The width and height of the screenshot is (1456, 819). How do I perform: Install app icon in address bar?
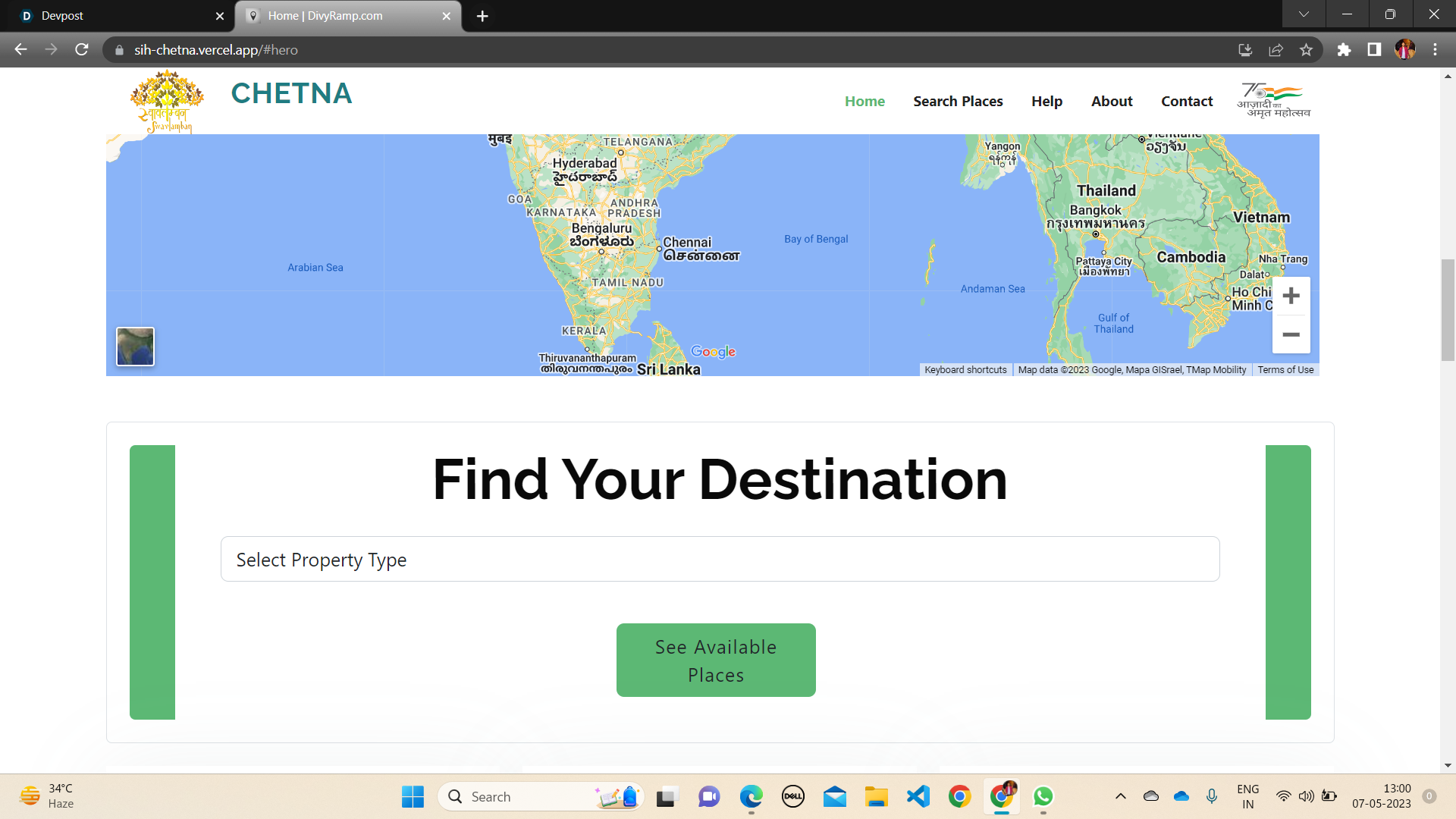click(1245, 50)
